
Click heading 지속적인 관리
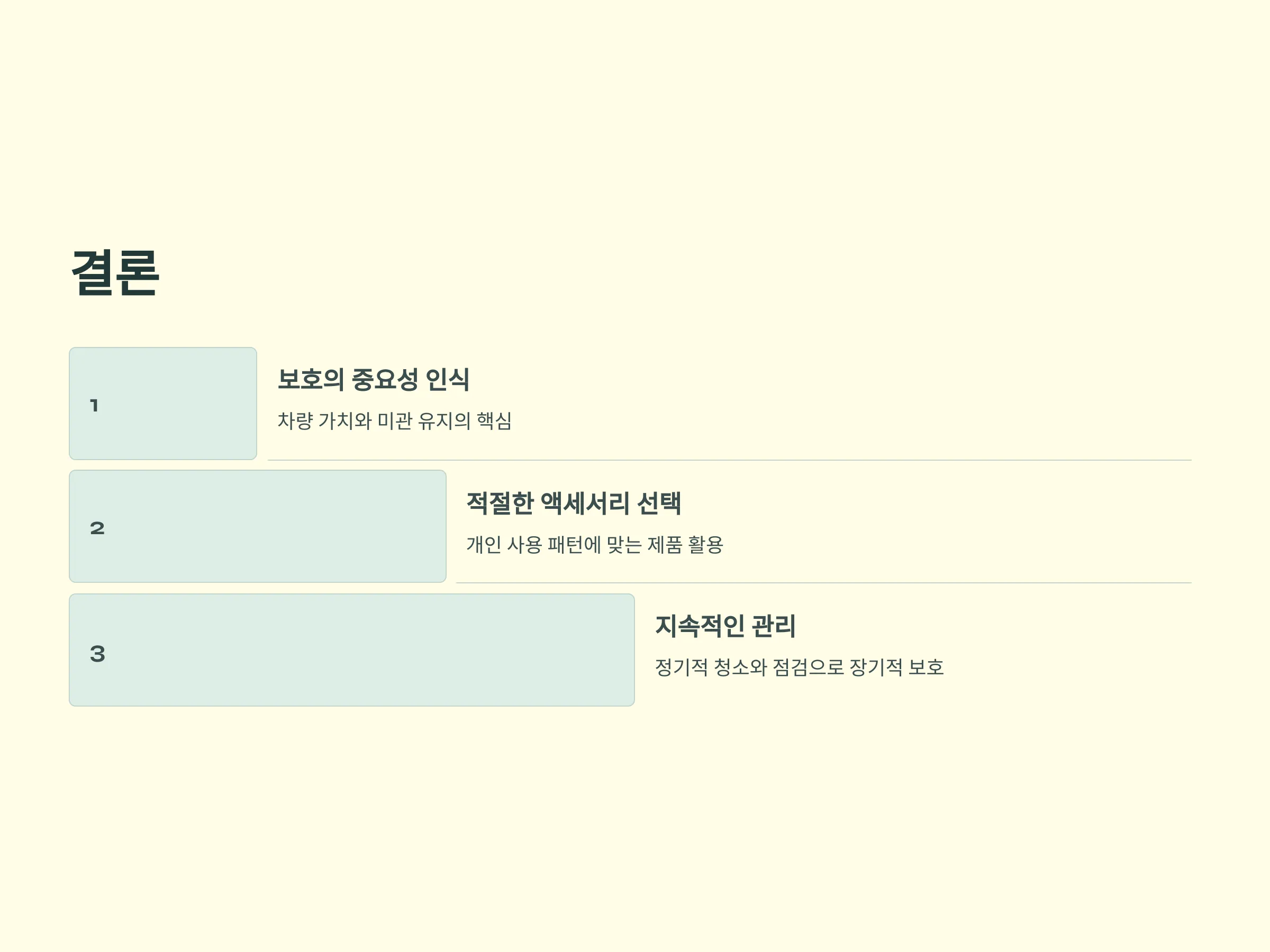tap(725, 626)
